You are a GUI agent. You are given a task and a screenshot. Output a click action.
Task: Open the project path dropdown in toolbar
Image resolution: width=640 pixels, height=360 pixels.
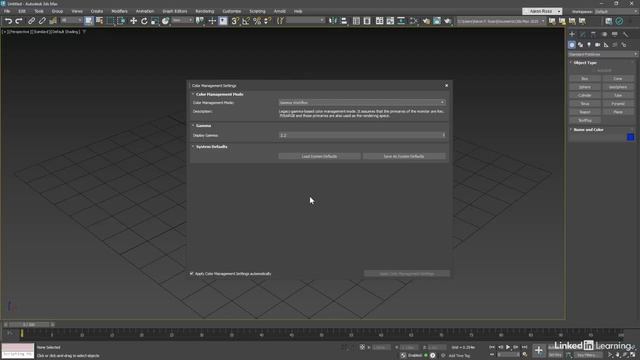click(x=501, y=21)
